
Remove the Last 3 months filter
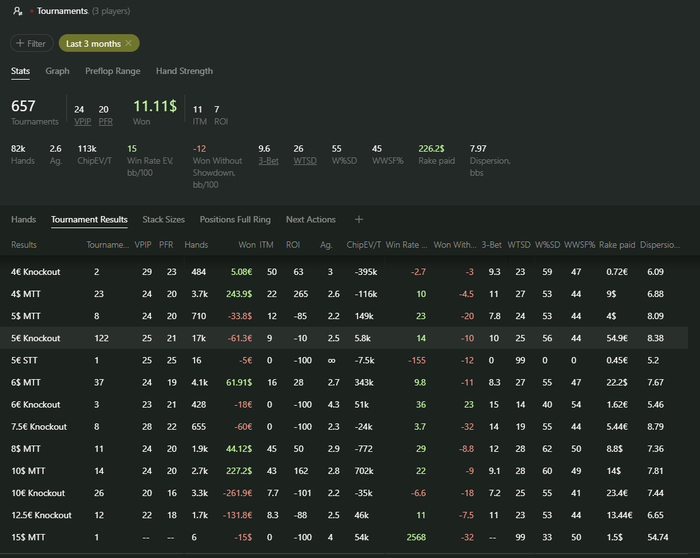(129, 43)
